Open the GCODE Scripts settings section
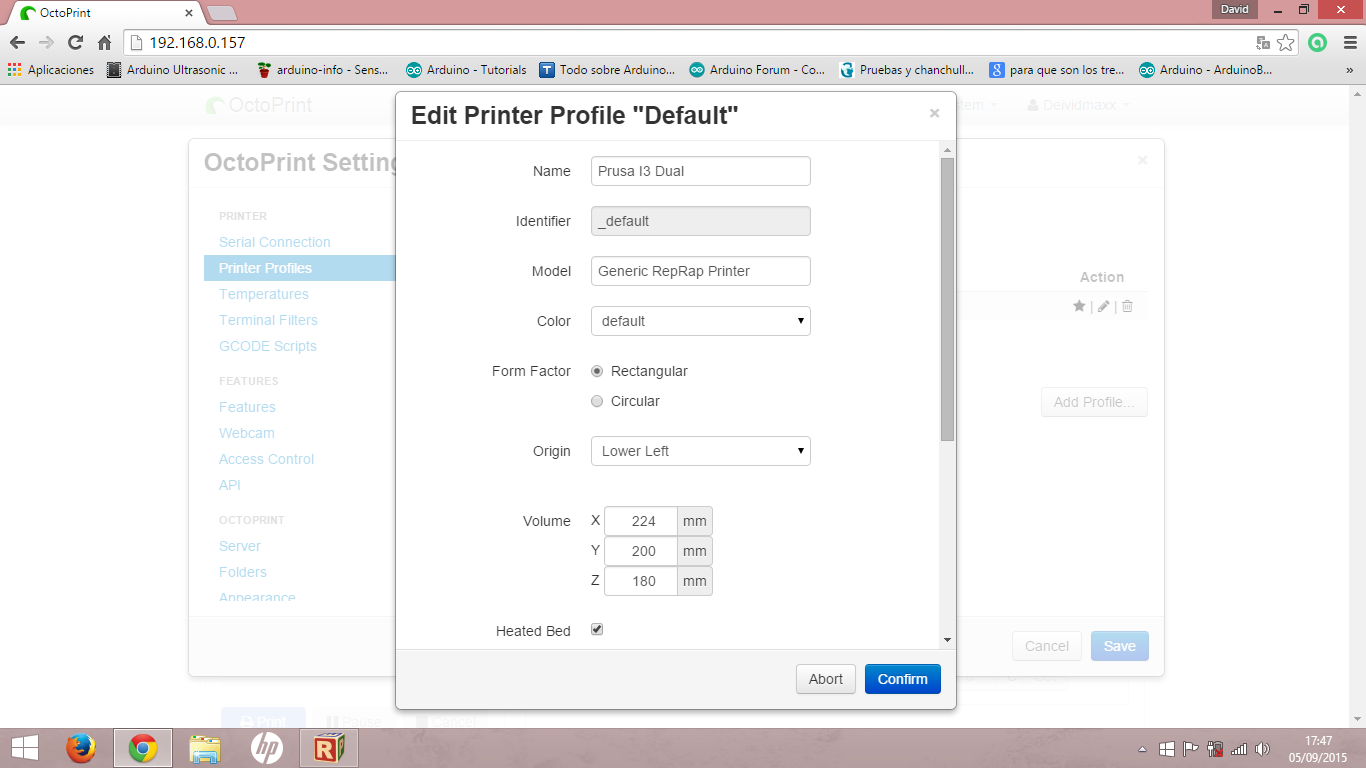Screen dimensions: 1366x768 point(268,346)
